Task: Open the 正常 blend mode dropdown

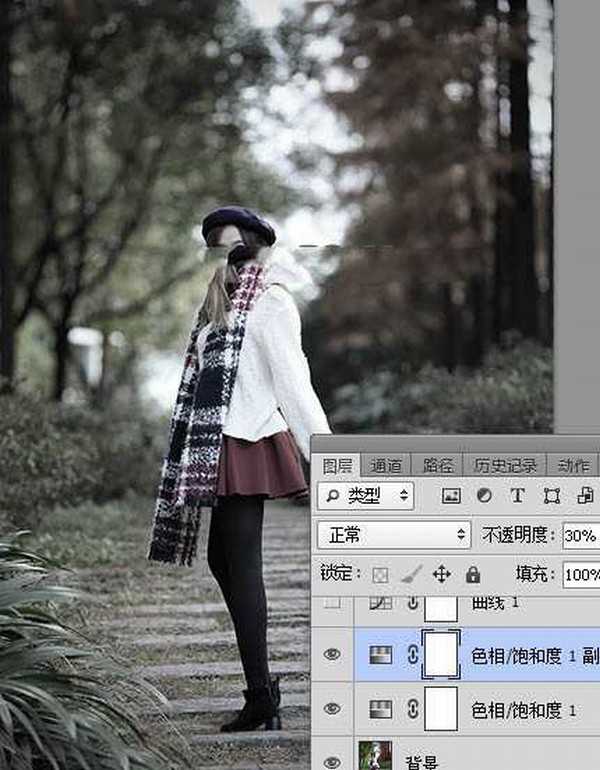Action: [x=393, y=534]
